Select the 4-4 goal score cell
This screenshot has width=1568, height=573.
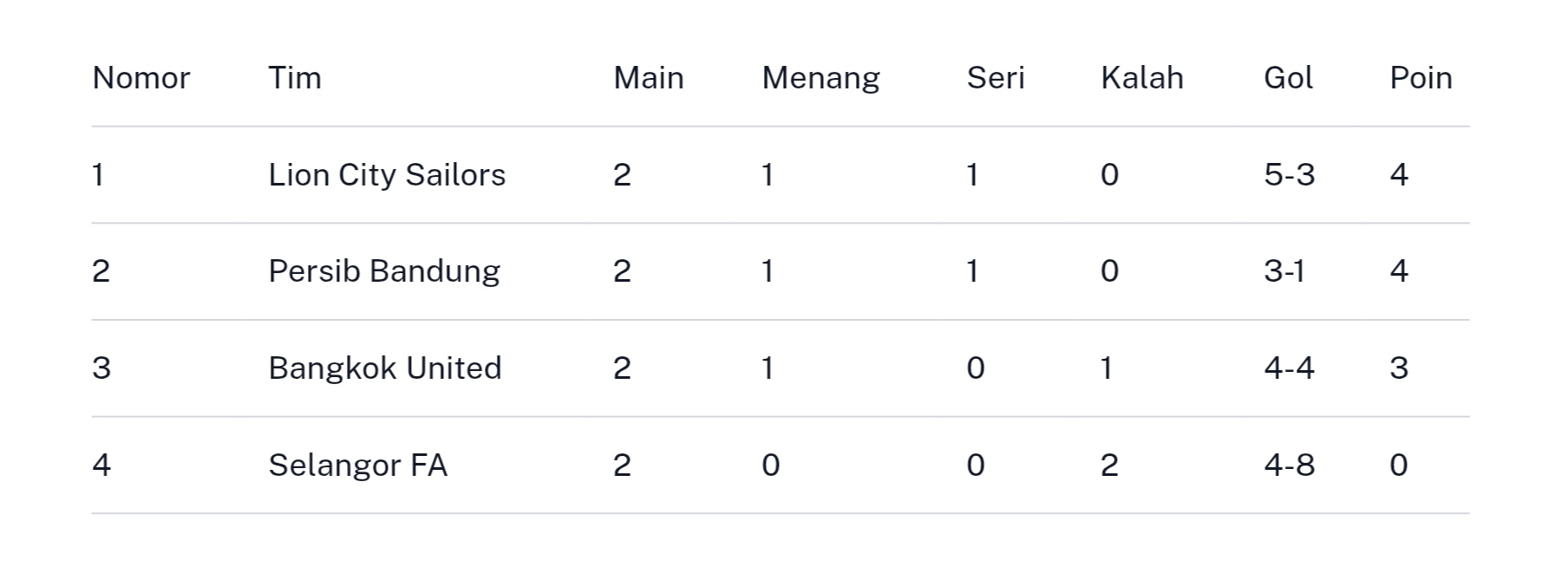coord(1289,368)
